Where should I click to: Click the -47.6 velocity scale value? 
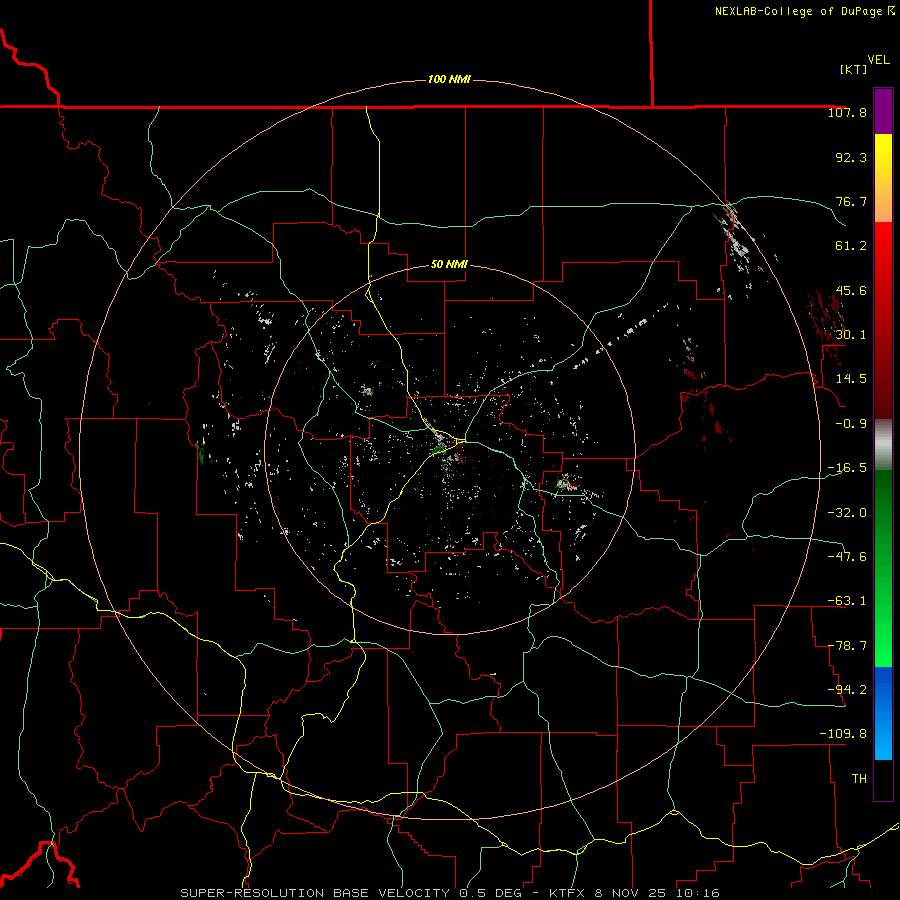point(847,557)
